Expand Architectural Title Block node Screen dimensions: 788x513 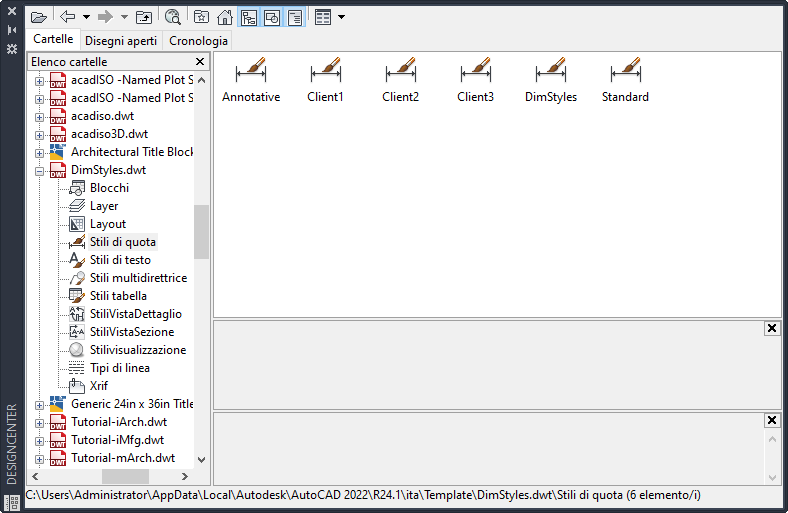coord(39,153)
